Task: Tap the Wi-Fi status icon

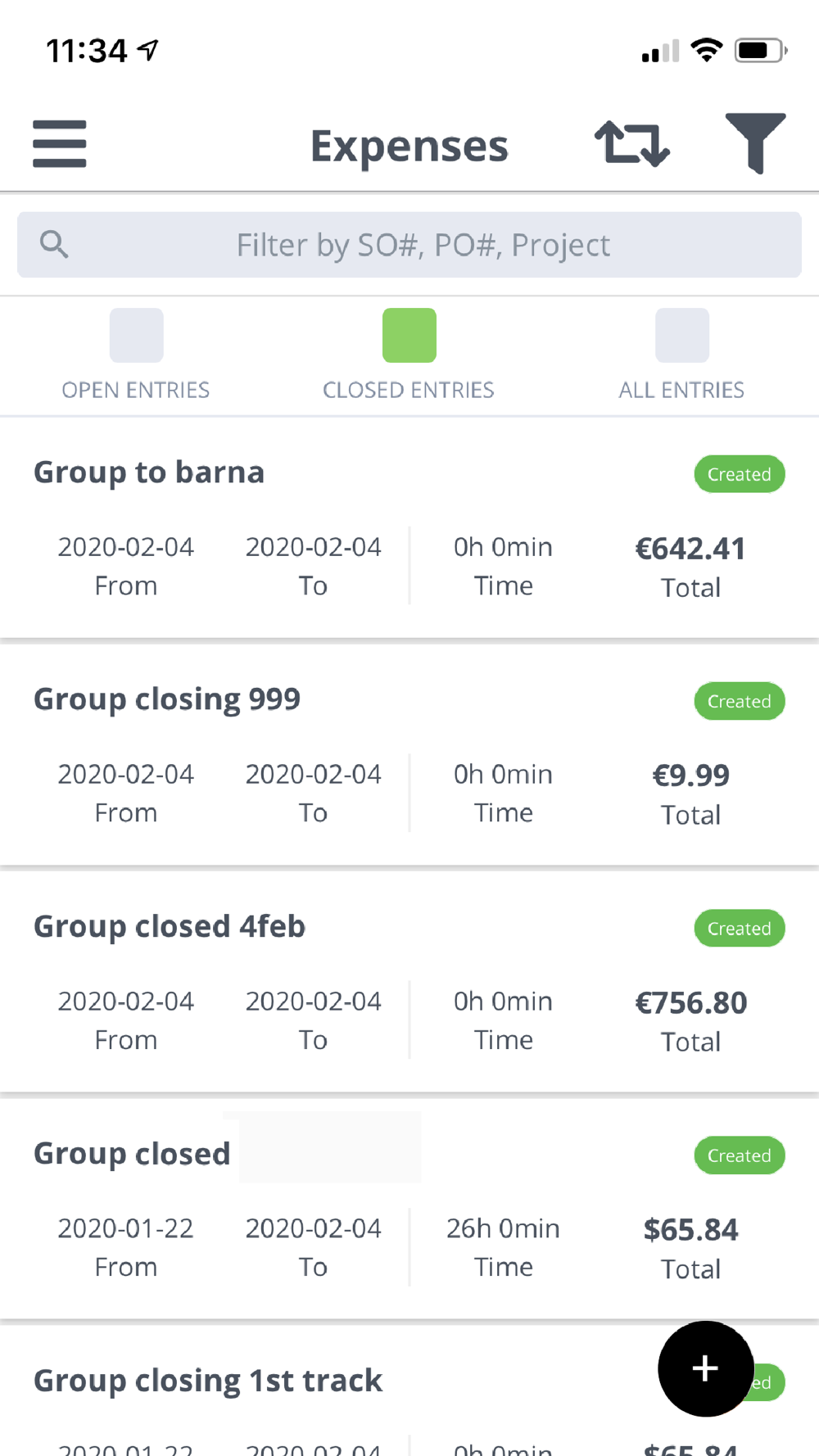Action: (706, 51)
